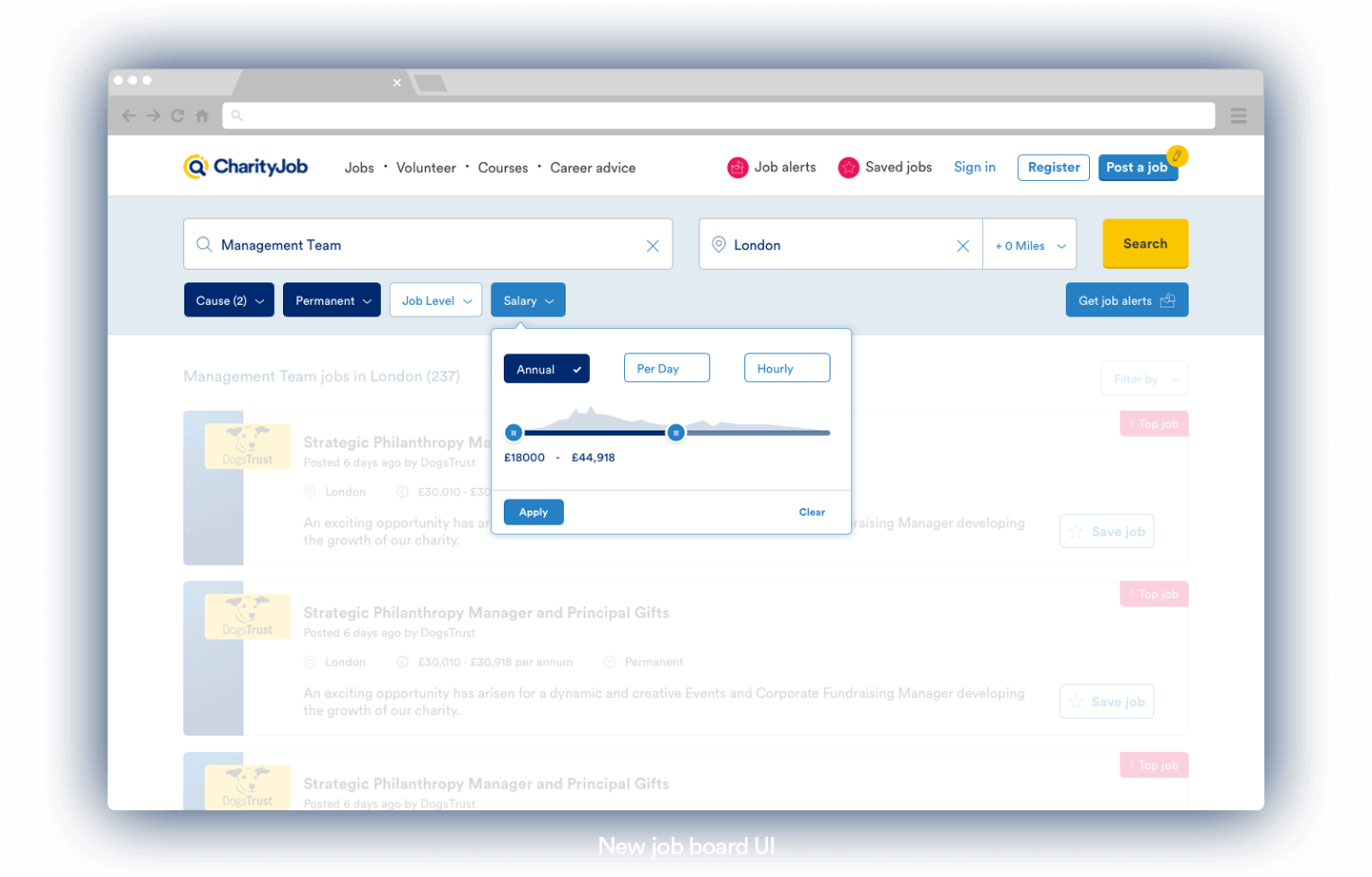Open Cause (2) filter dropdown
Image resolution: width=1372 pixels, height=877 pixels.
[230, 300]
